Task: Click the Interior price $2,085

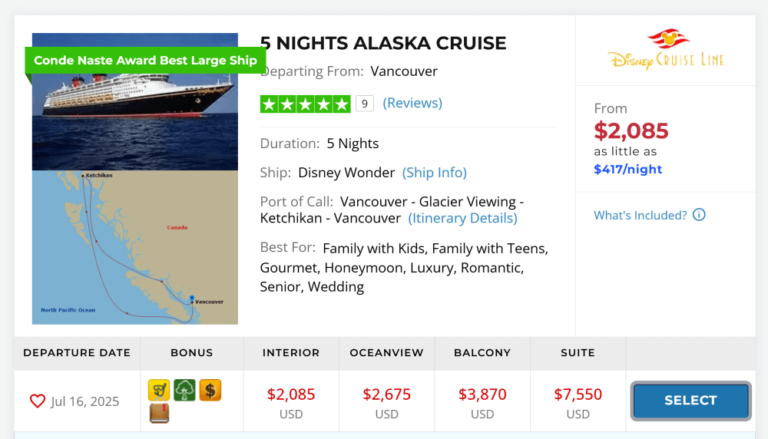Action: (291, 394)
